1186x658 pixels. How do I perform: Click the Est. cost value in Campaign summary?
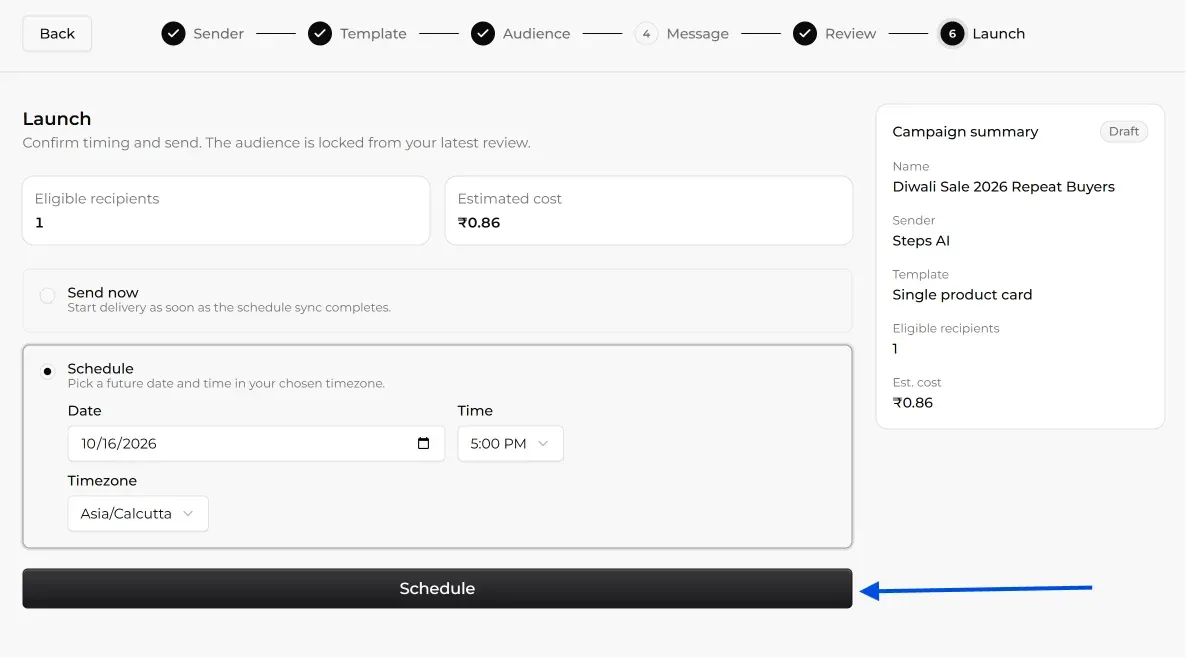pos(912,403)
